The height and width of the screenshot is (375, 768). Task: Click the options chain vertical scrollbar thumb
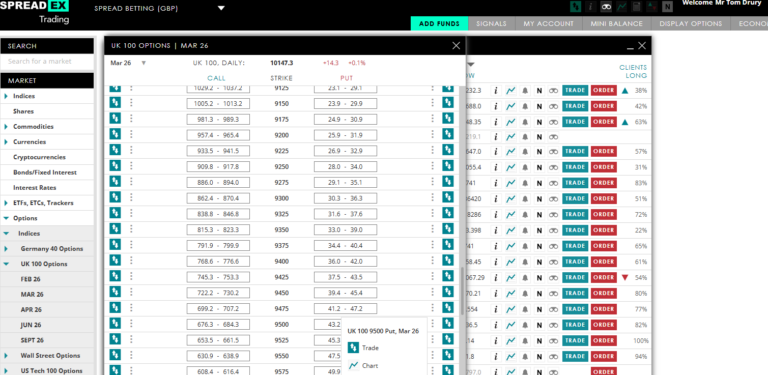(x=462, y=291)
